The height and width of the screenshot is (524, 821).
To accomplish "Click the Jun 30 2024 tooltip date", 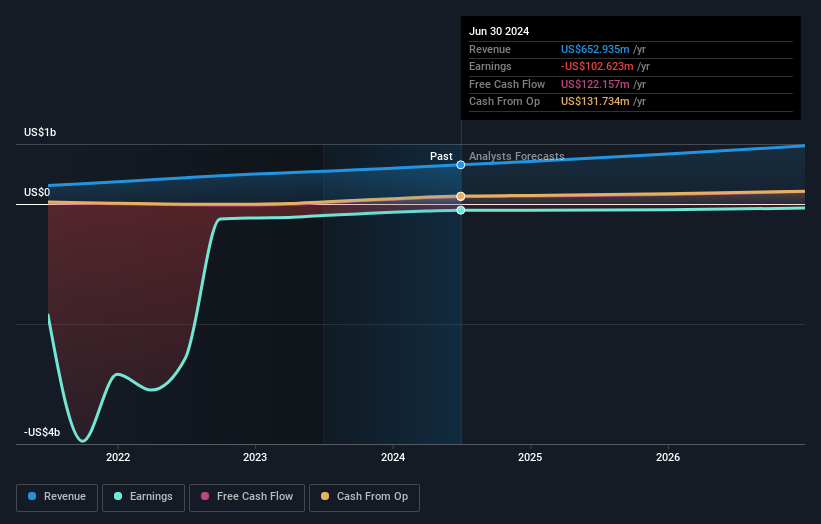I will (499, 31).
